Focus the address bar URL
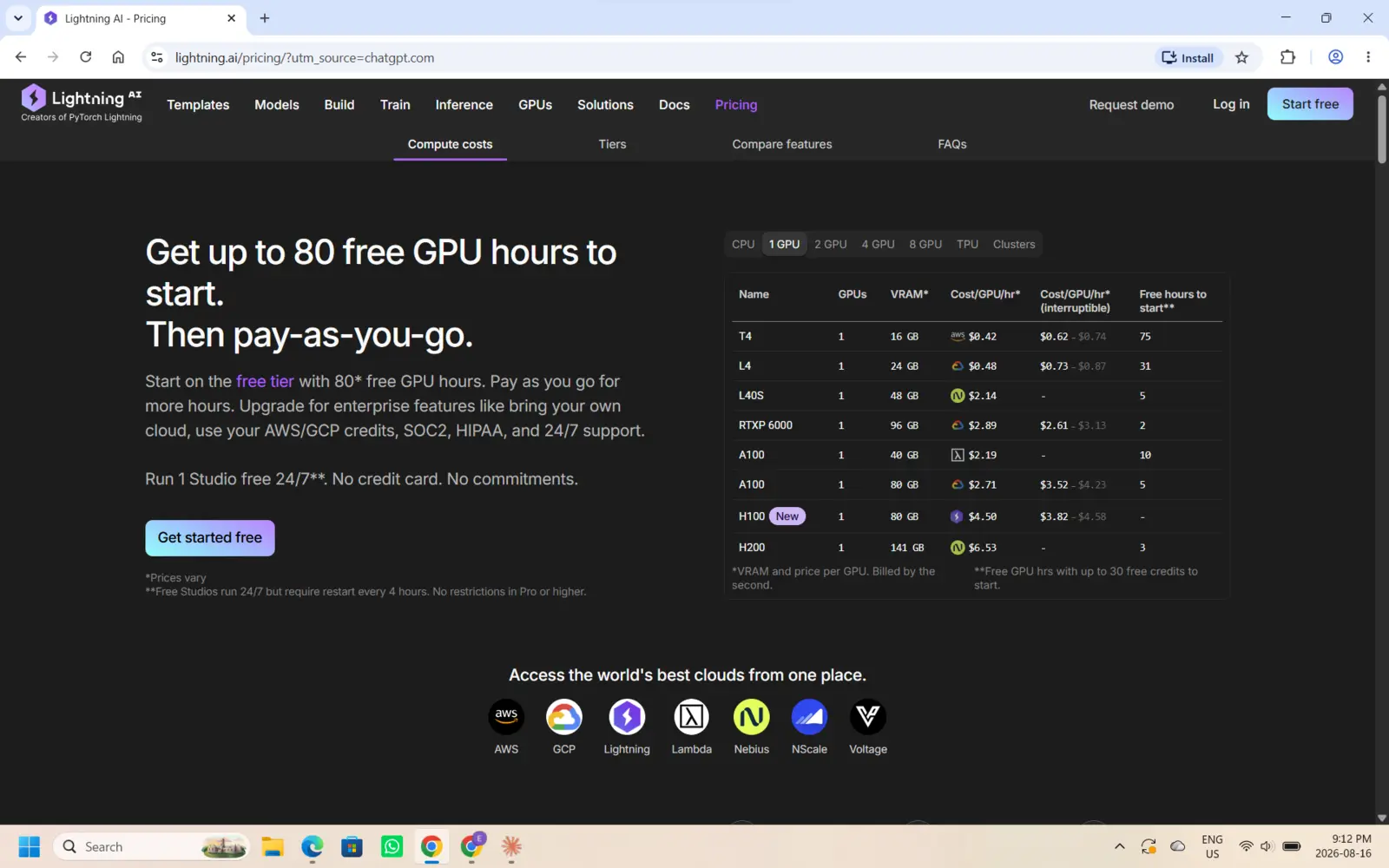This screenshot has height=868, width=1389. (305, 57)
